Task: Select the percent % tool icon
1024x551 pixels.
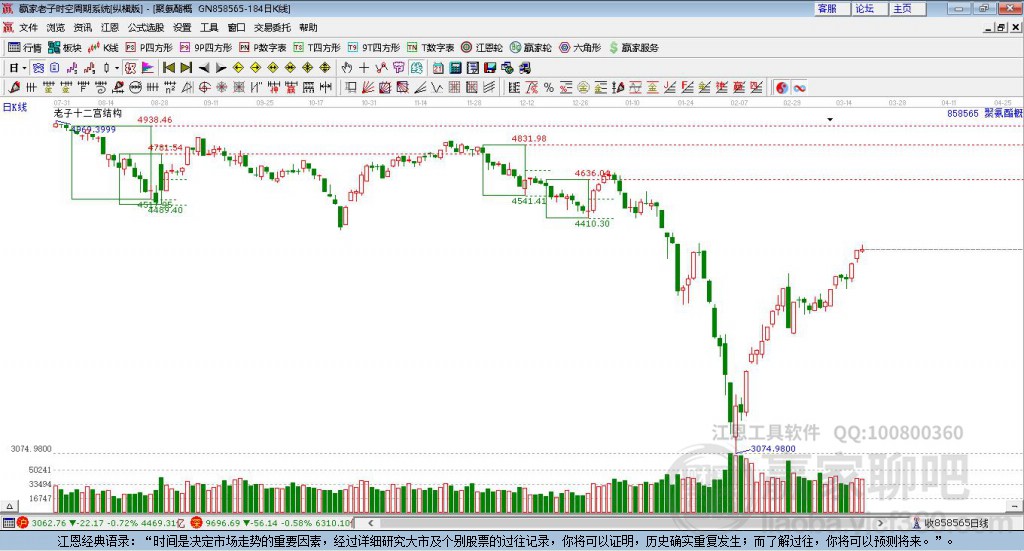Action: [x=549, y=87]
